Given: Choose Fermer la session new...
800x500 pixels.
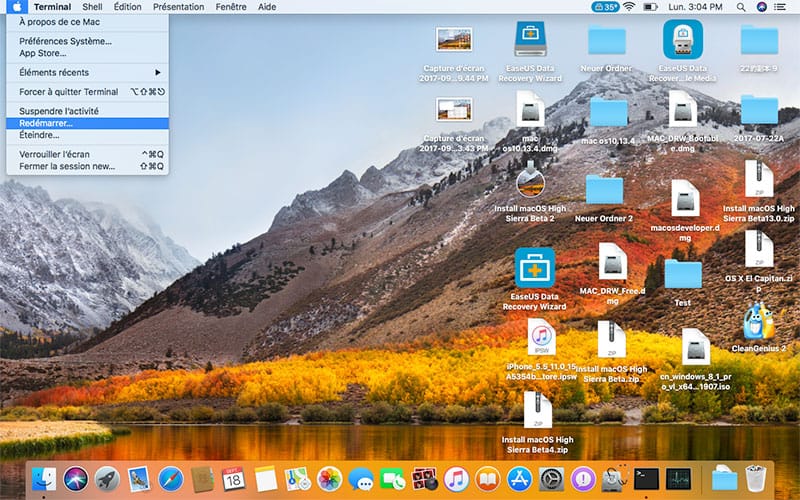Looking at the screenshot, I should click(87, 166).
